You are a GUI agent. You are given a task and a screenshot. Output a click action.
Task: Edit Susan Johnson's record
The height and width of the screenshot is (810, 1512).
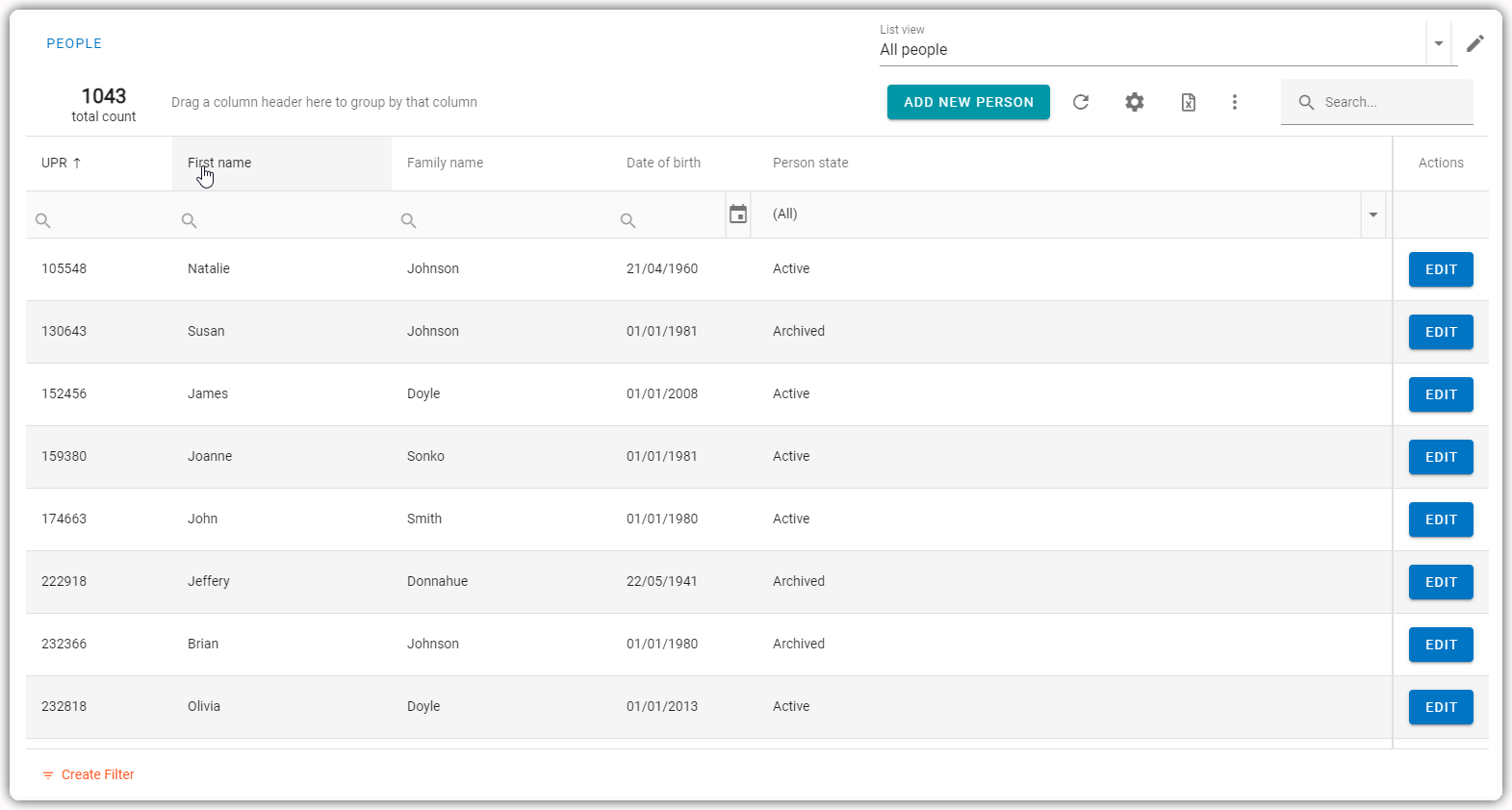(x=1441, y=332)
